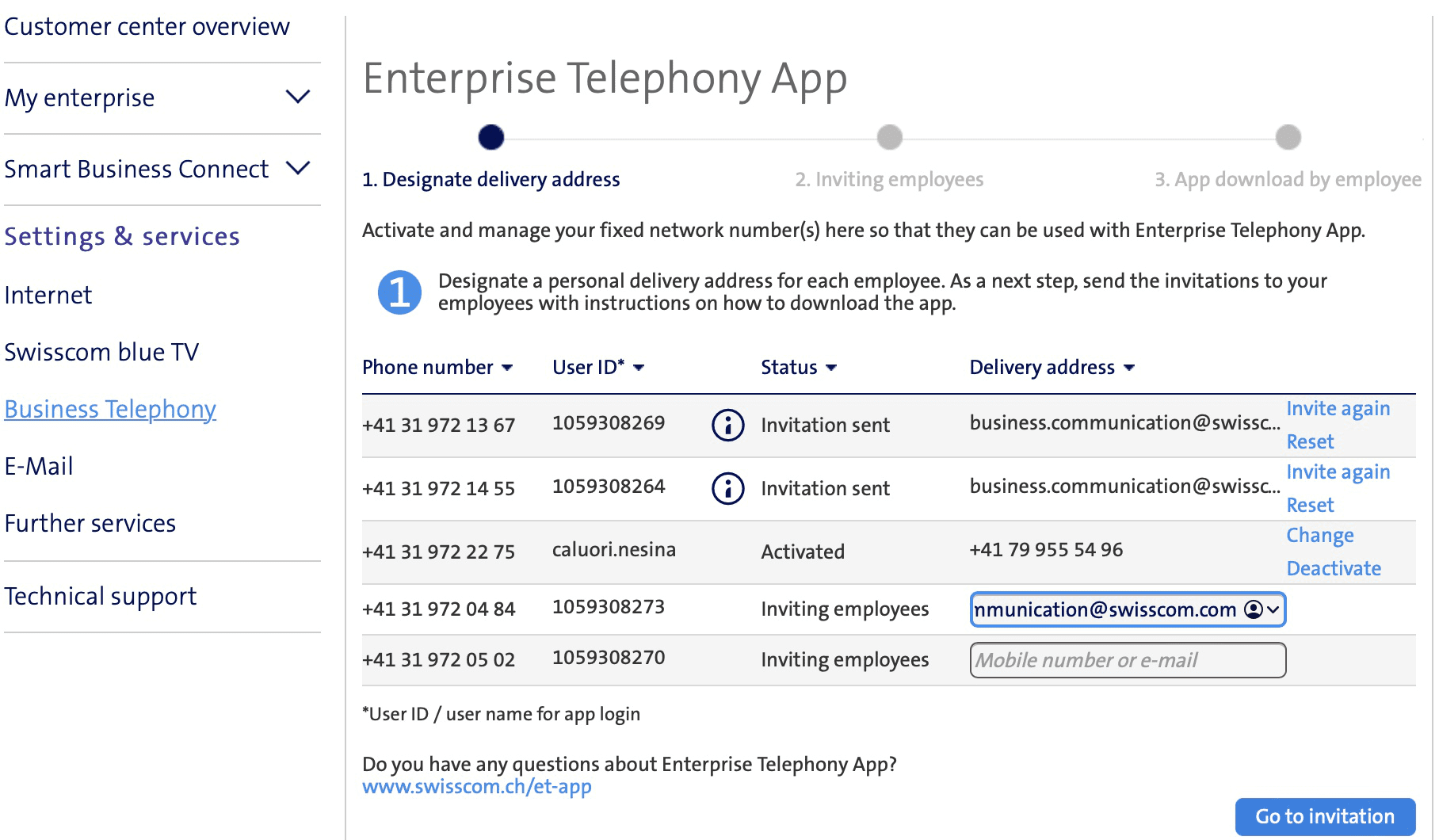This screenshot has height=840, width=1439.
Task: Expand Smart Business Connect section
Action: click(x=297, y=169)
